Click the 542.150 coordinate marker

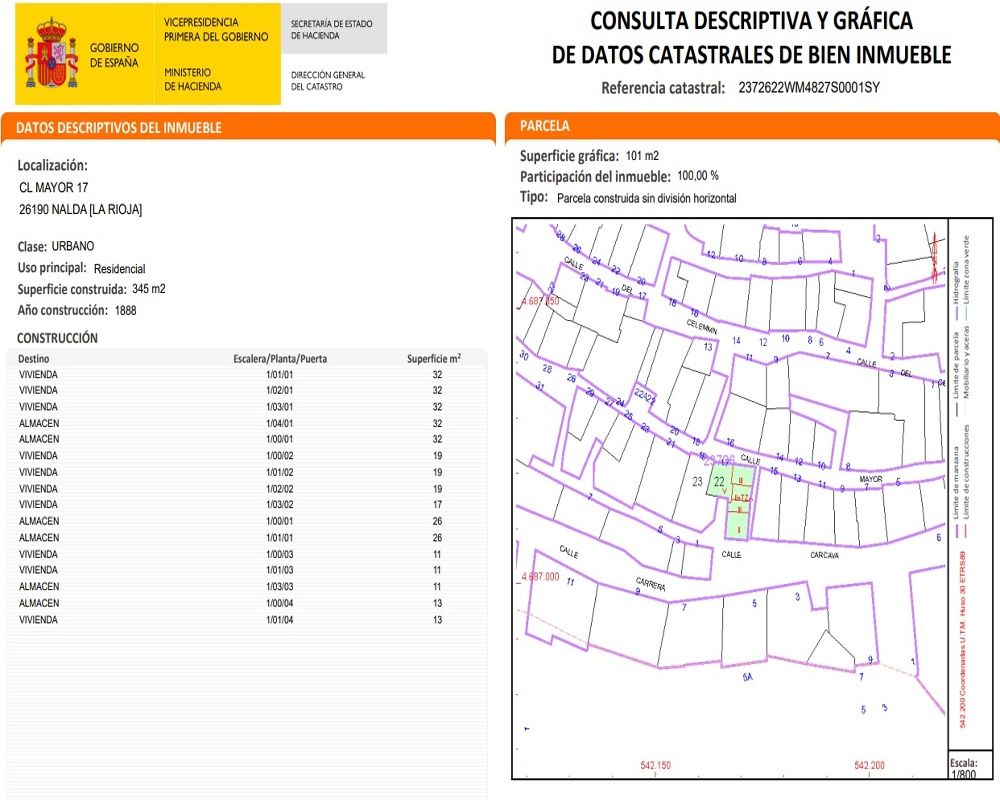[x=656, y=765]
